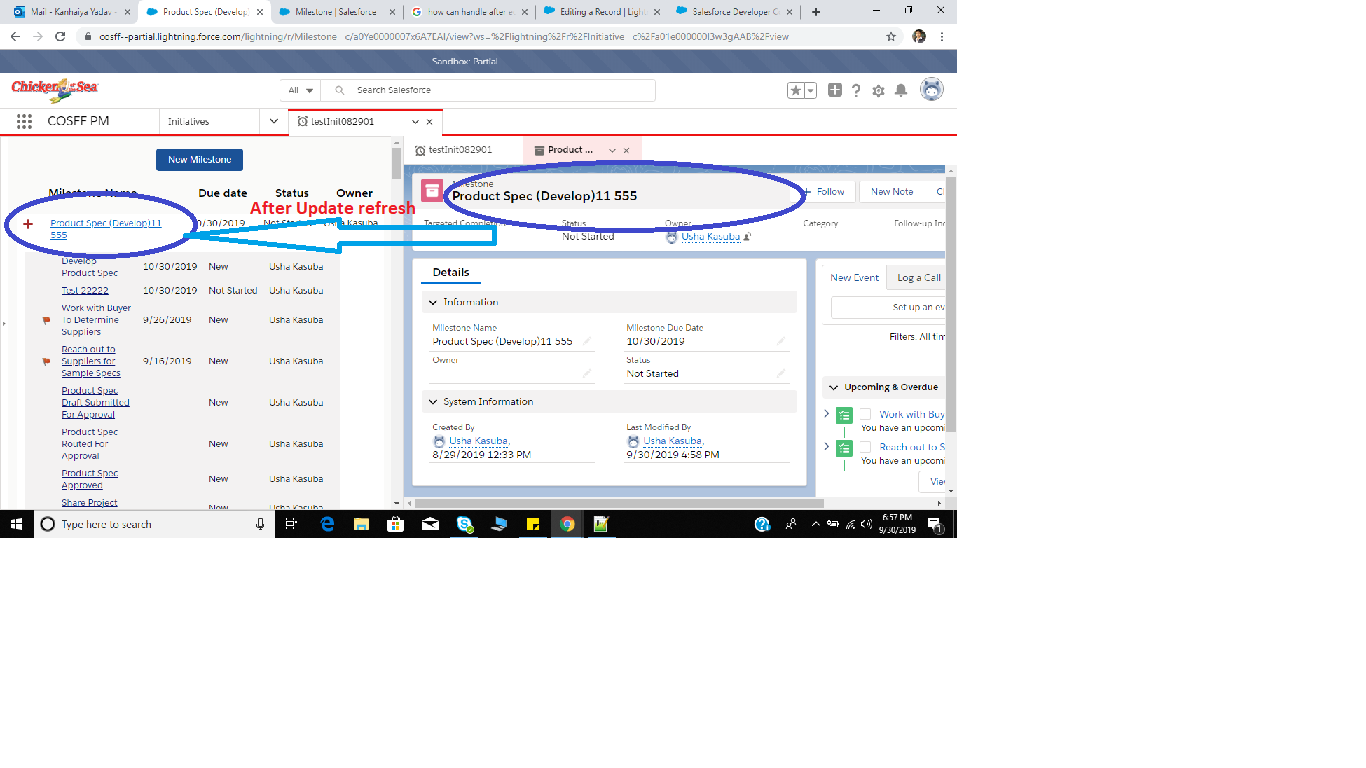Open File Explorer from the taskbar

(361, 524)
